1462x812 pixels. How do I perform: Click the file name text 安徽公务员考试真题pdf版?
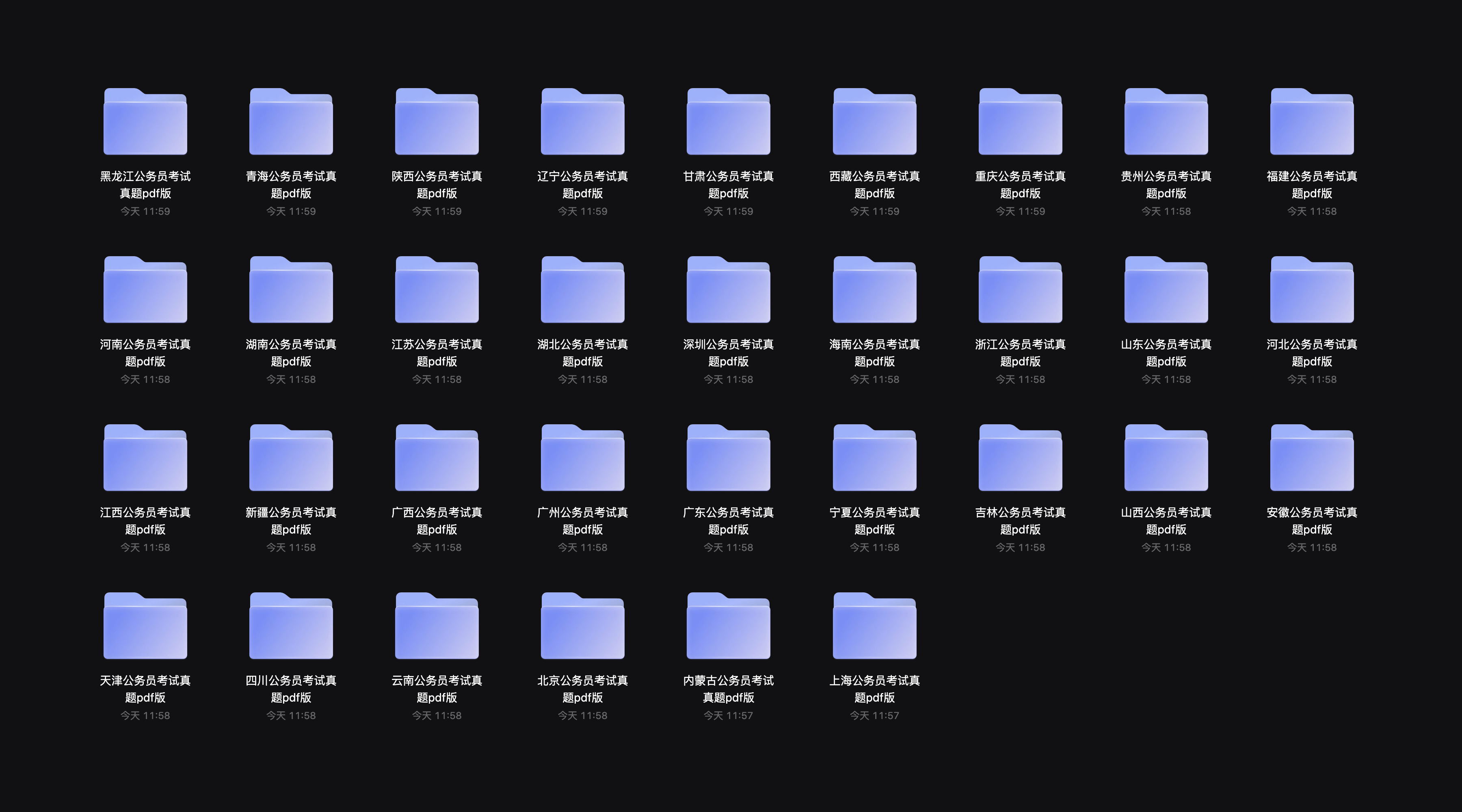(x=1312, y=520)
